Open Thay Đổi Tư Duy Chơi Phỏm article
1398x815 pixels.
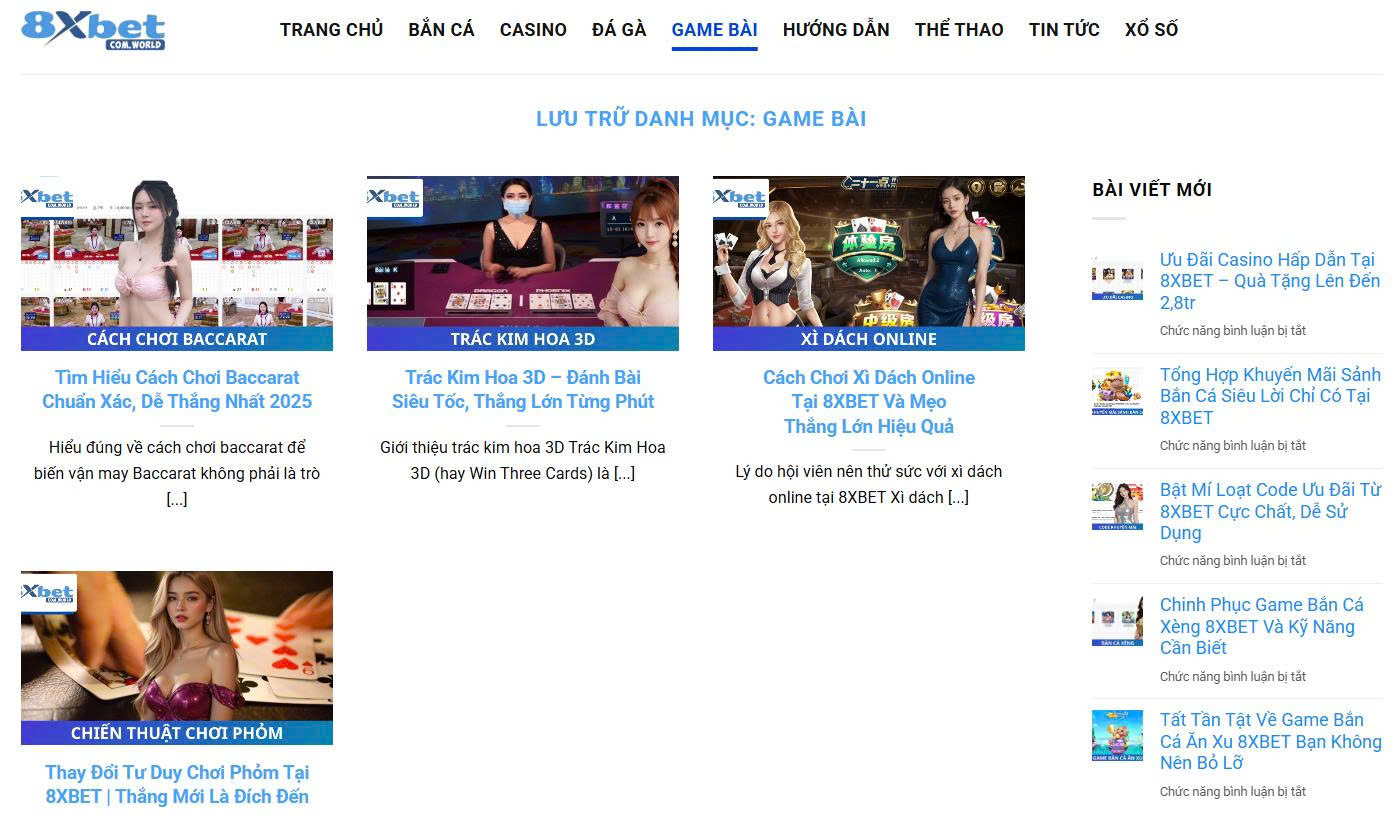177,784
